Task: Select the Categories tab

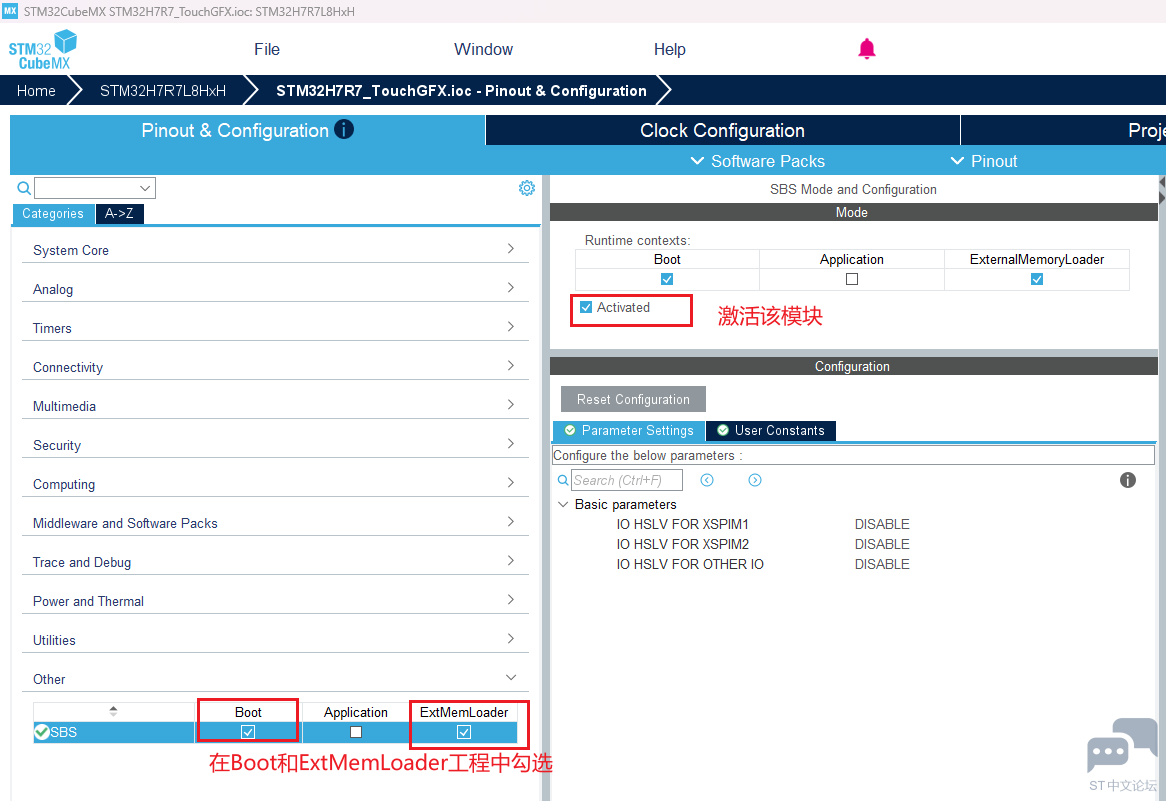Action: pyautogui.click(x=53, y=213)
